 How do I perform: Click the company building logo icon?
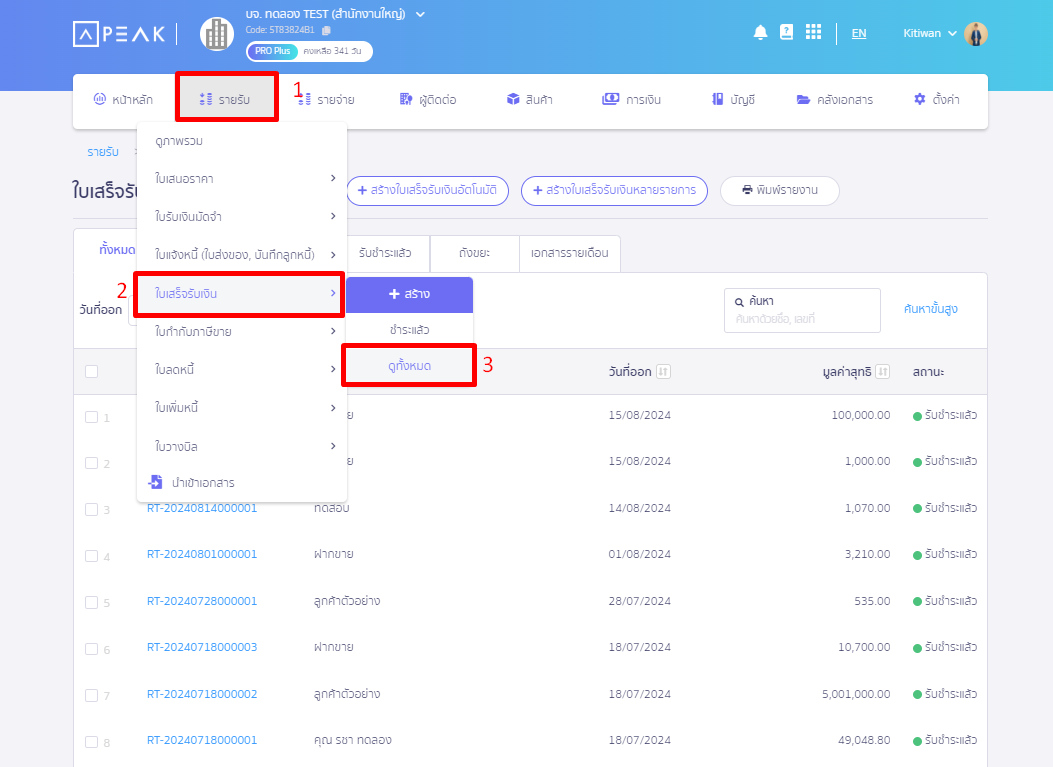pos(216,34)
